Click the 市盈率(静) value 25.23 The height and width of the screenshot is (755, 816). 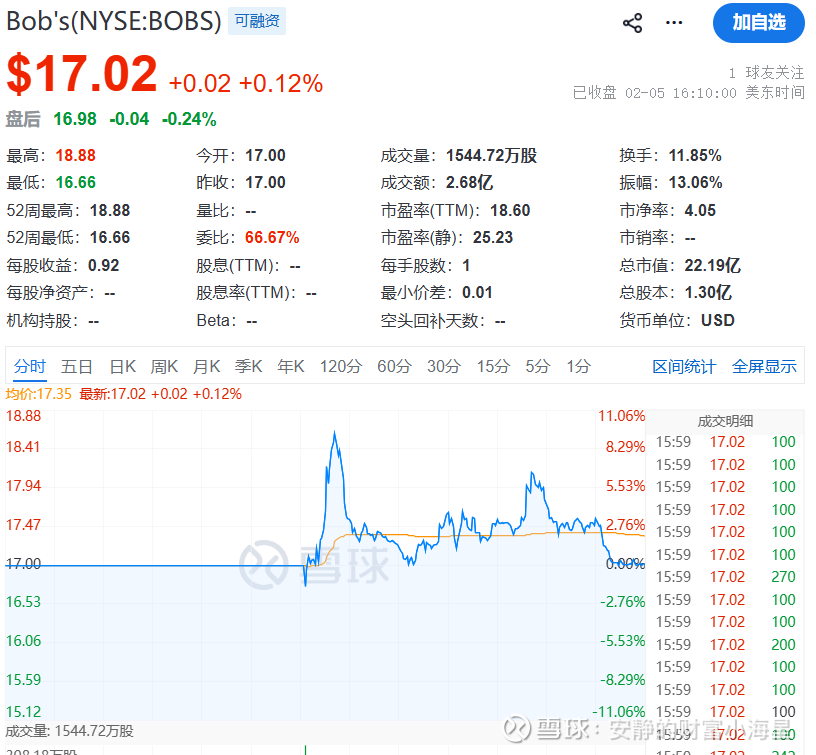coord(493,238)
